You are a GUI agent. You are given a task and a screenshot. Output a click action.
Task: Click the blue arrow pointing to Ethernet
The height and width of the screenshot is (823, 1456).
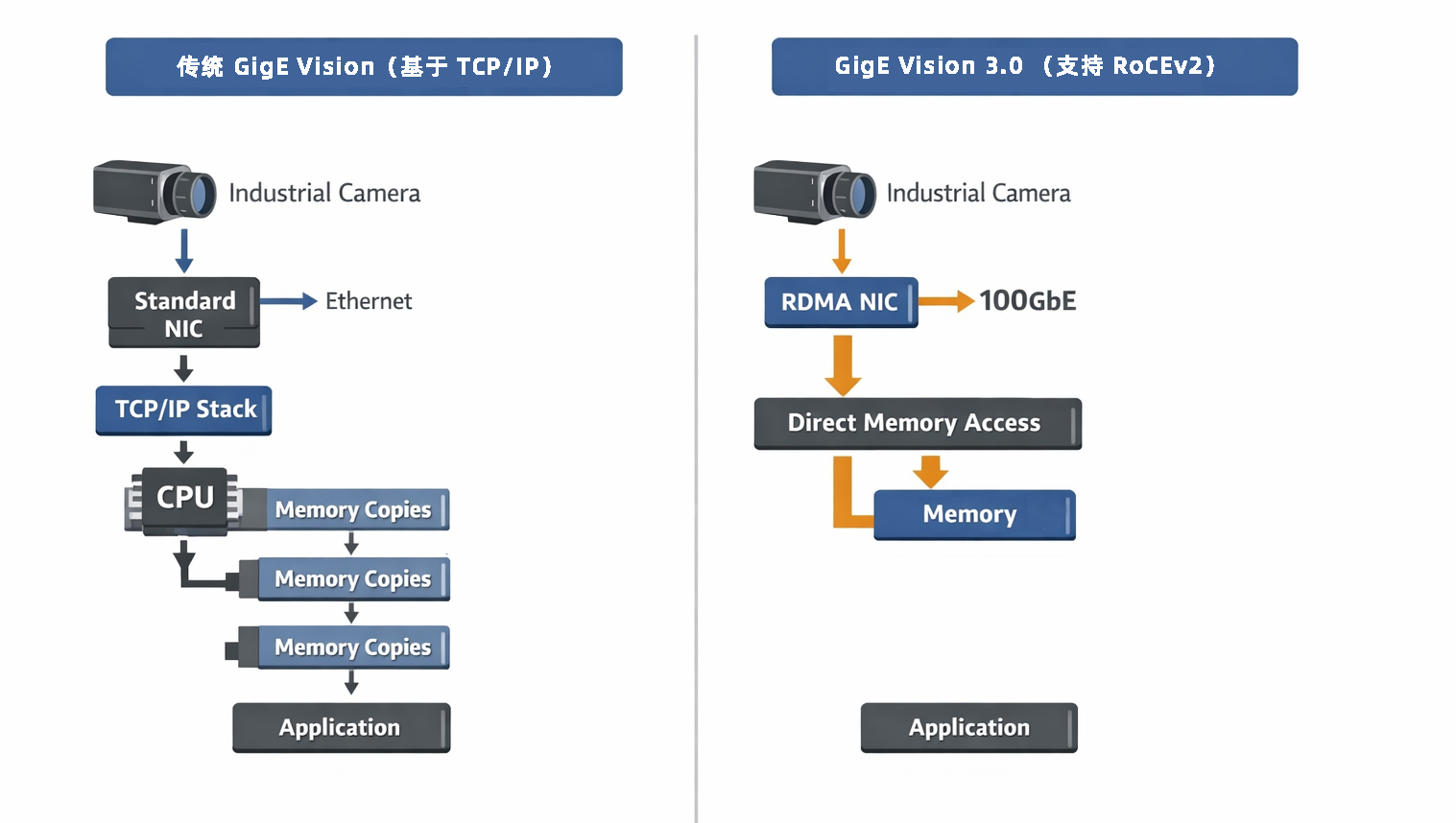[x=288, y=301]
